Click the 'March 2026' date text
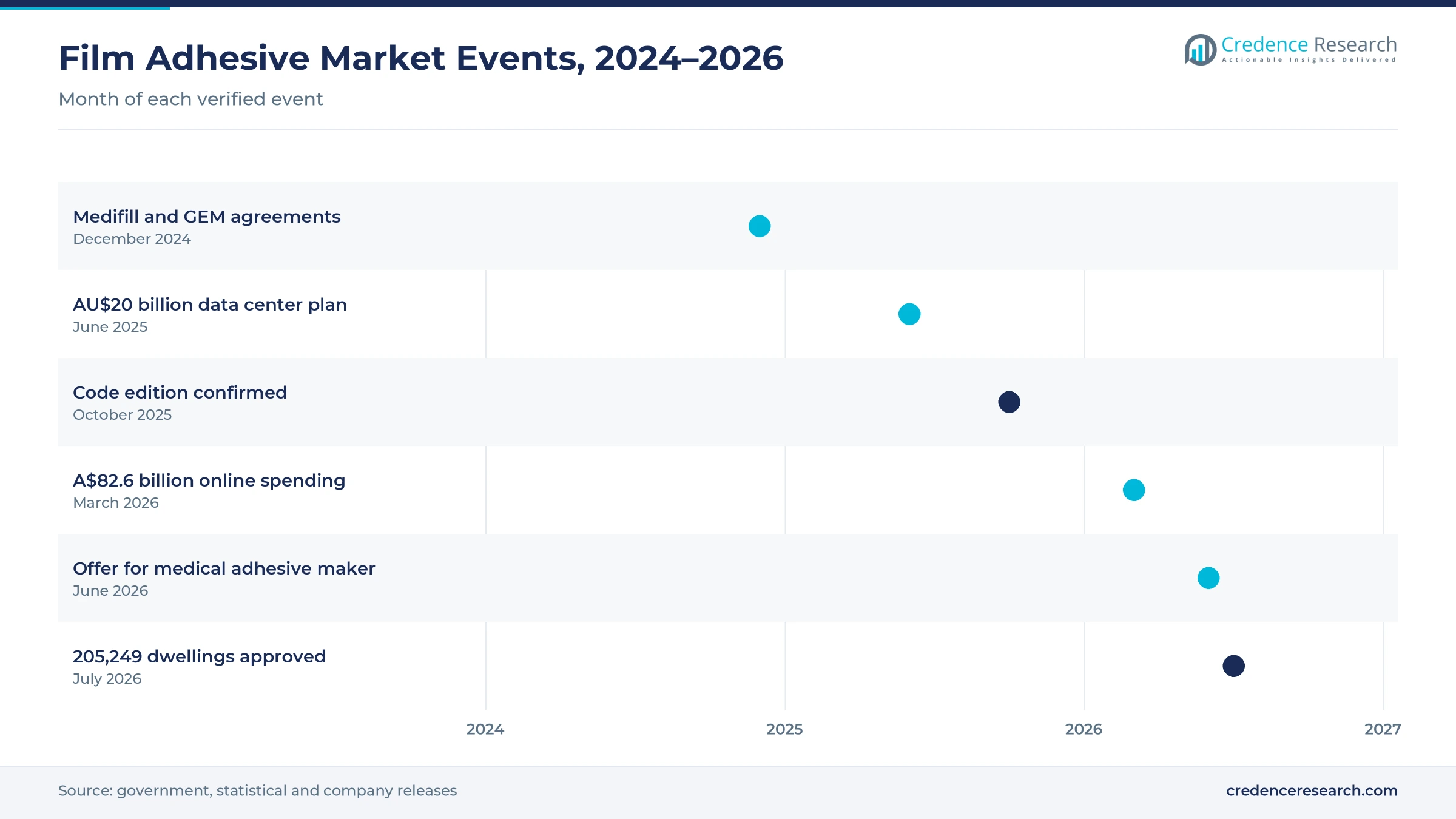The height and width of the screenshot is (819, 1456). click(115, 503)
